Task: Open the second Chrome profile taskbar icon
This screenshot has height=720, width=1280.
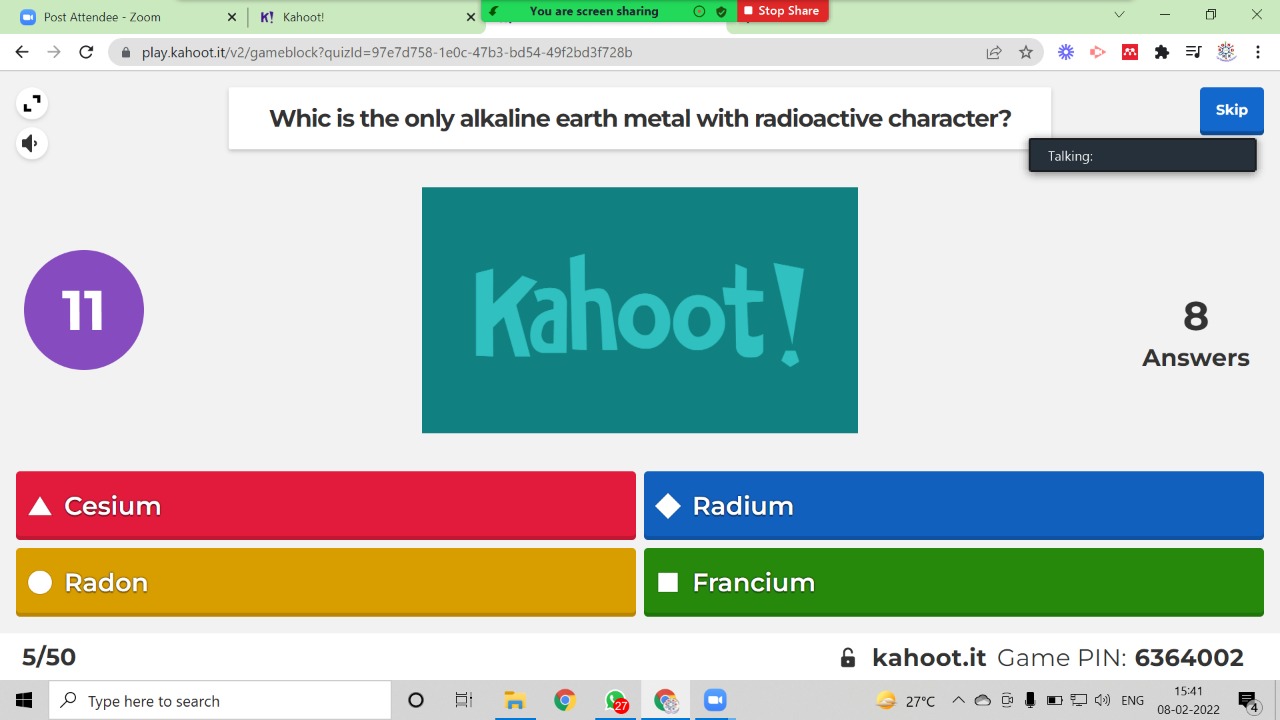Action: (666, 701)
